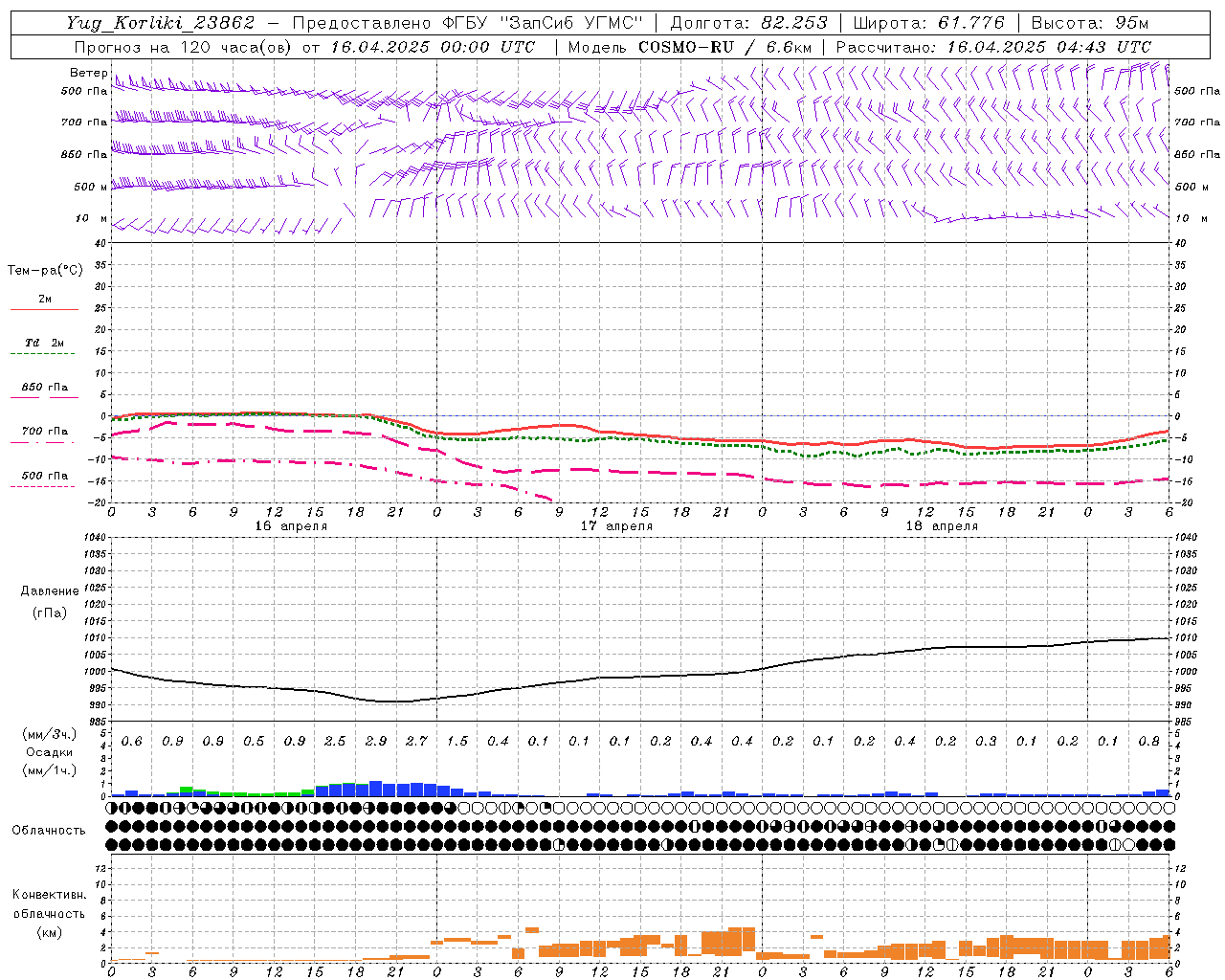Viewport: 1225px width, 980px height.
Task: Click the 0.3 precipitation value
Action: 986,742
